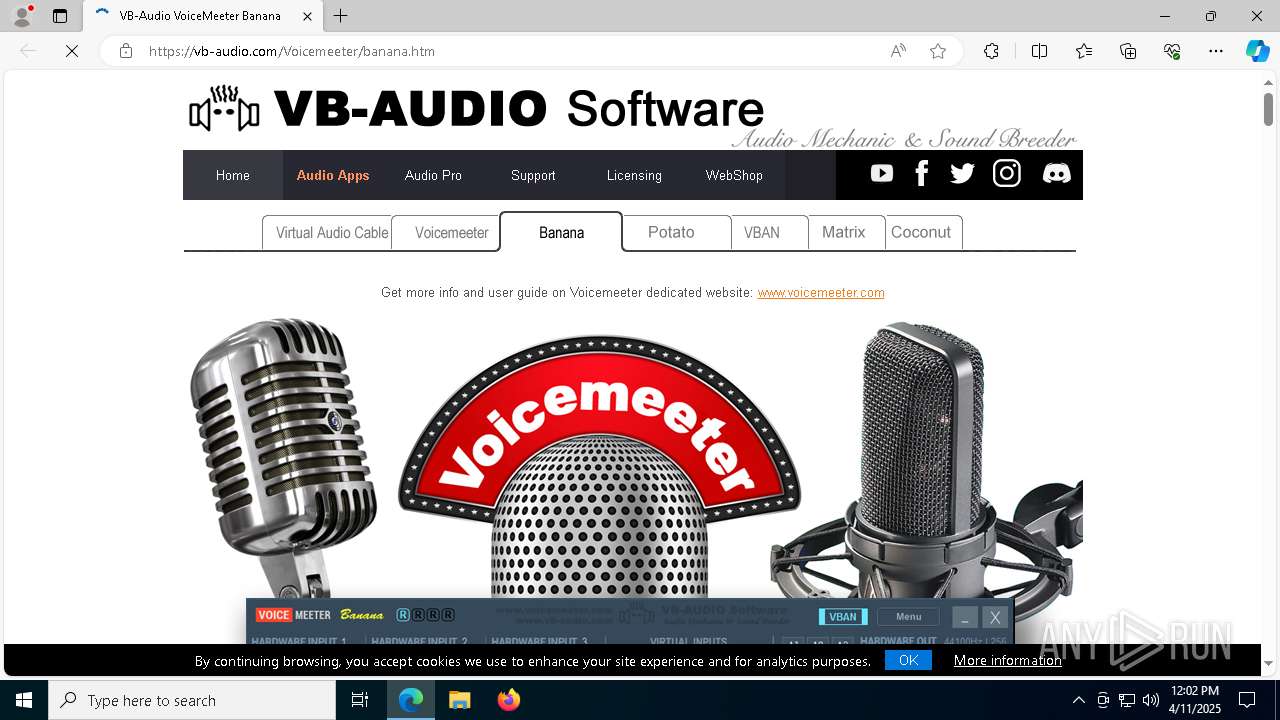Viewport: 1280px width, 720px height.
Task: Open the Licensing menu item
Action: [634, 175]
